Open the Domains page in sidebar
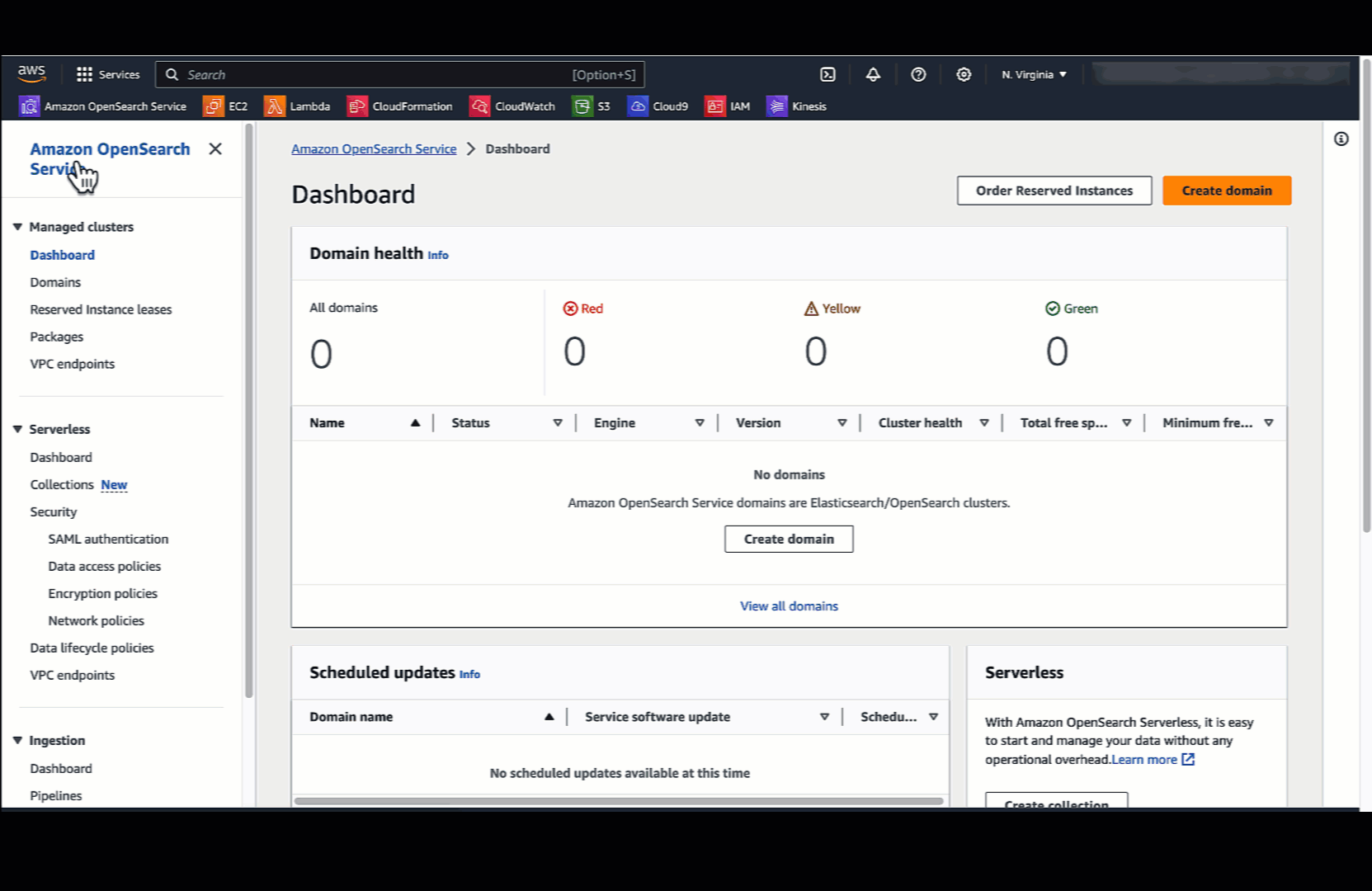The width and height of the screenshot is (1372, 891). [x=55, y=282]
